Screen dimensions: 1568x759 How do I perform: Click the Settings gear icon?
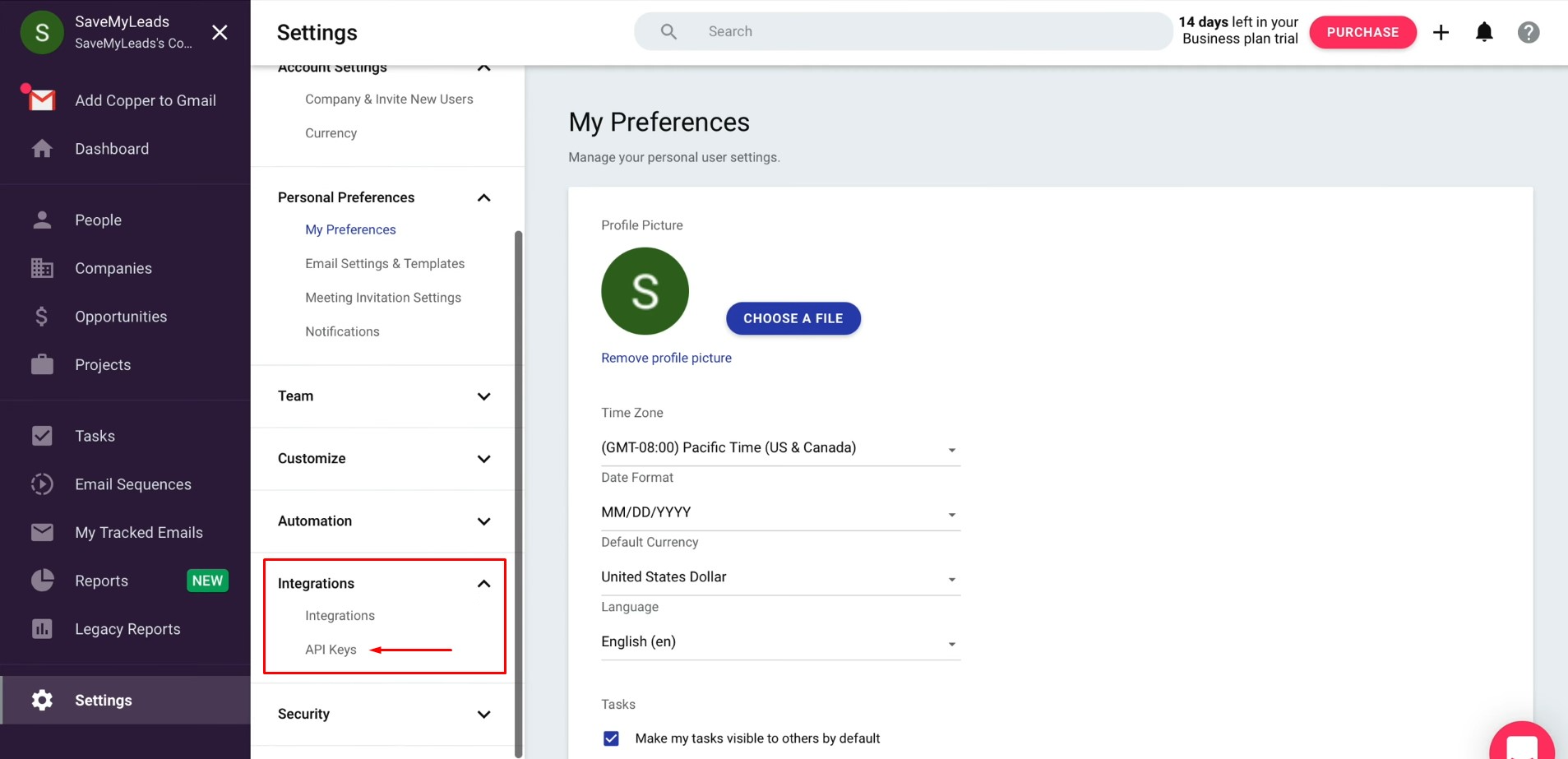point(42,700)
